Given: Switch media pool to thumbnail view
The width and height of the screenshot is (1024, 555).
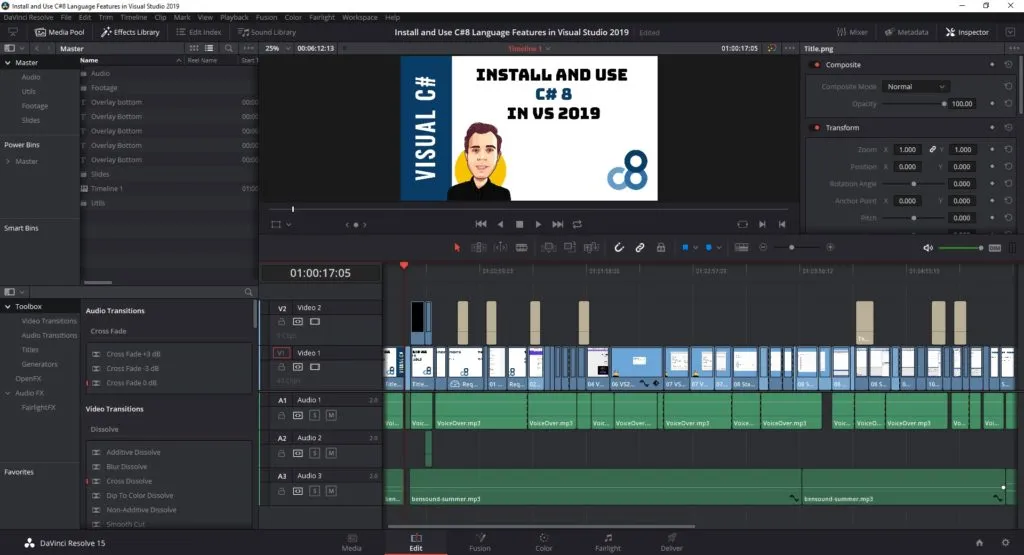Looking at the screenshot, I should coord(194,48).
